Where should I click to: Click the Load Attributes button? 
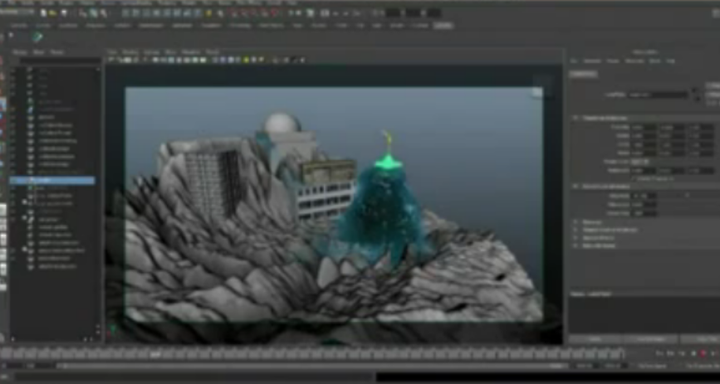click(651, 339)
